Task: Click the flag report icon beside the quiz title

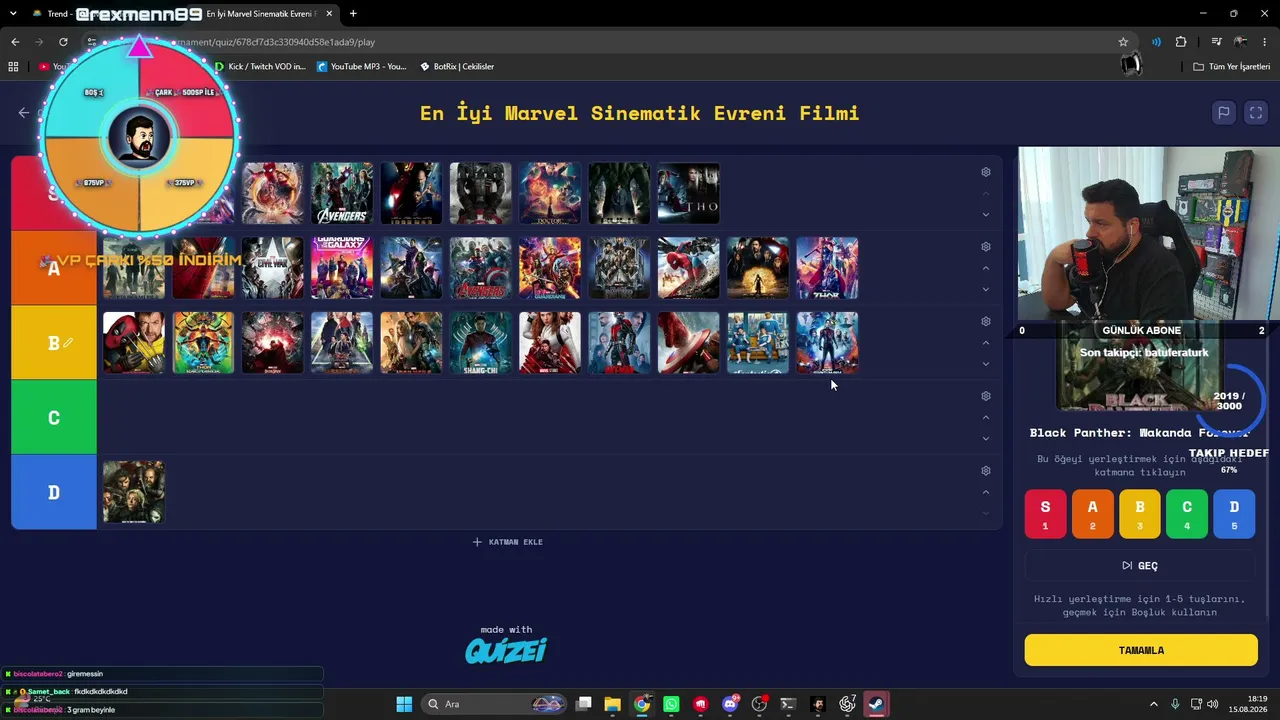Action: point(1223,113)
